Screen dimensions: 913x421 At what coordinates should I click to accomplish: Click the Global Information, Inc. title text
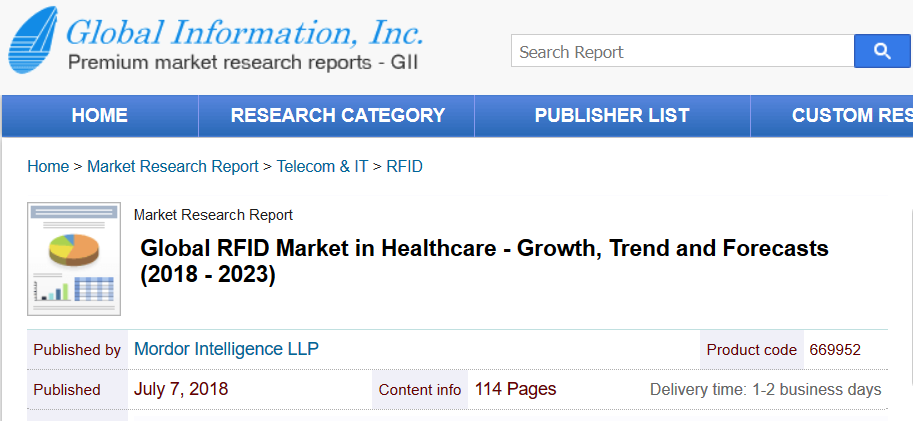coord(245,32)
